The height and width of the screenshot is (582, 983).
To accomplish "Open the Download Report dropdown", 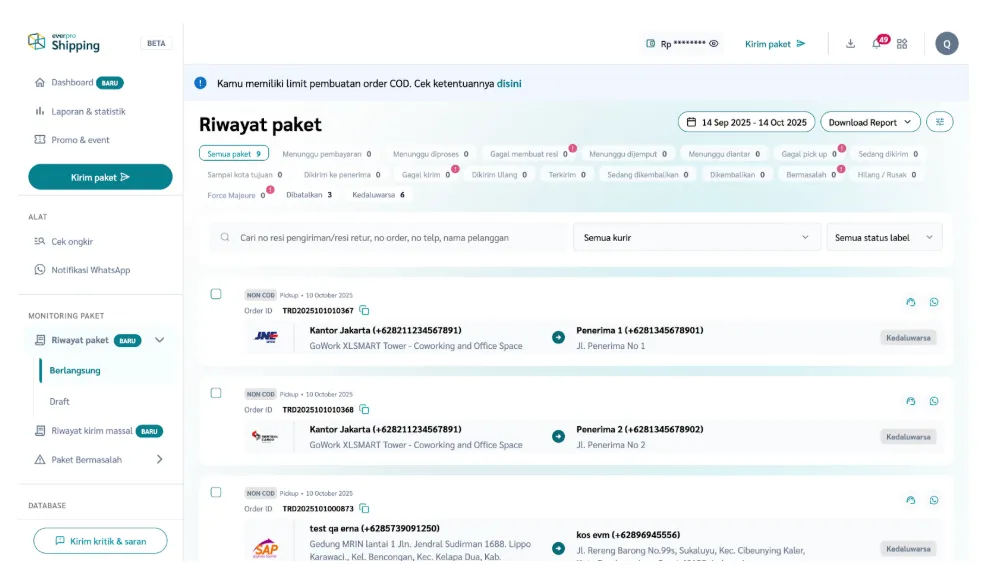I will tap(869, 122).
